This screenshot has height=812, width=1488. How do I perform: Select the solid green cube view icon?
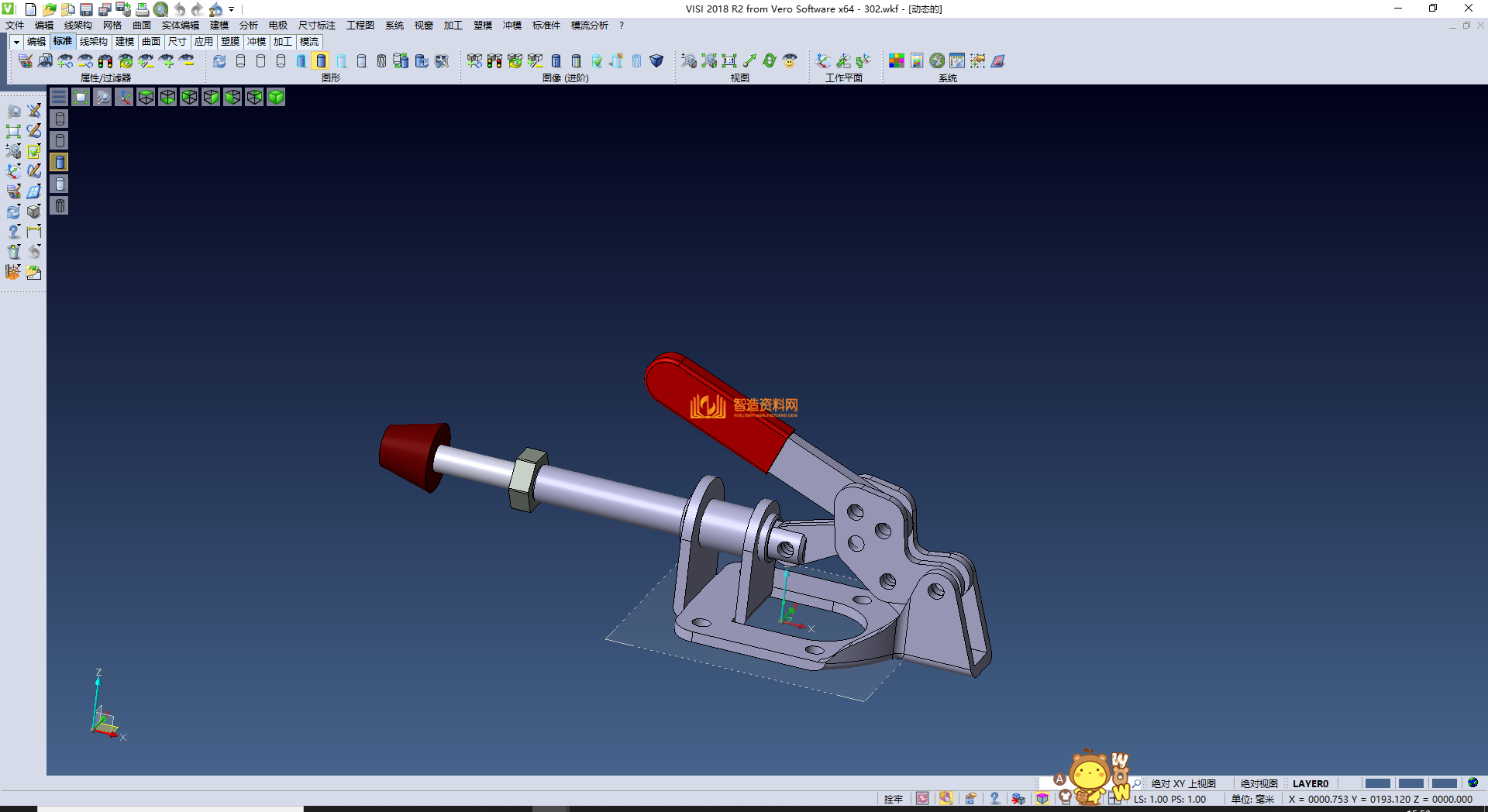276,97
